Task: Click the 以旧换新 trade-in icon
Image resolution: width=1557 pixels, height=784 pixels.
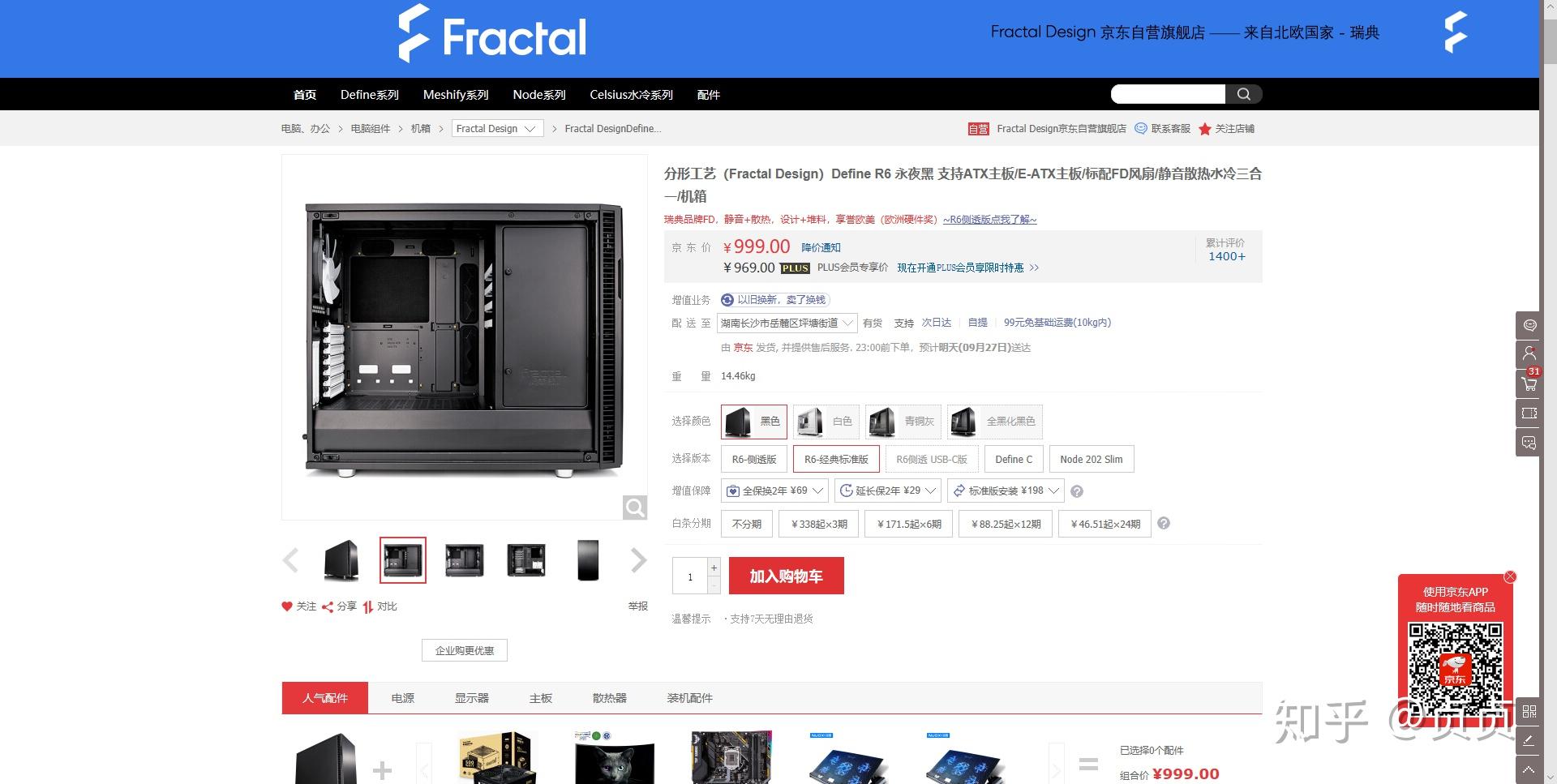Action: coord(727,300)
